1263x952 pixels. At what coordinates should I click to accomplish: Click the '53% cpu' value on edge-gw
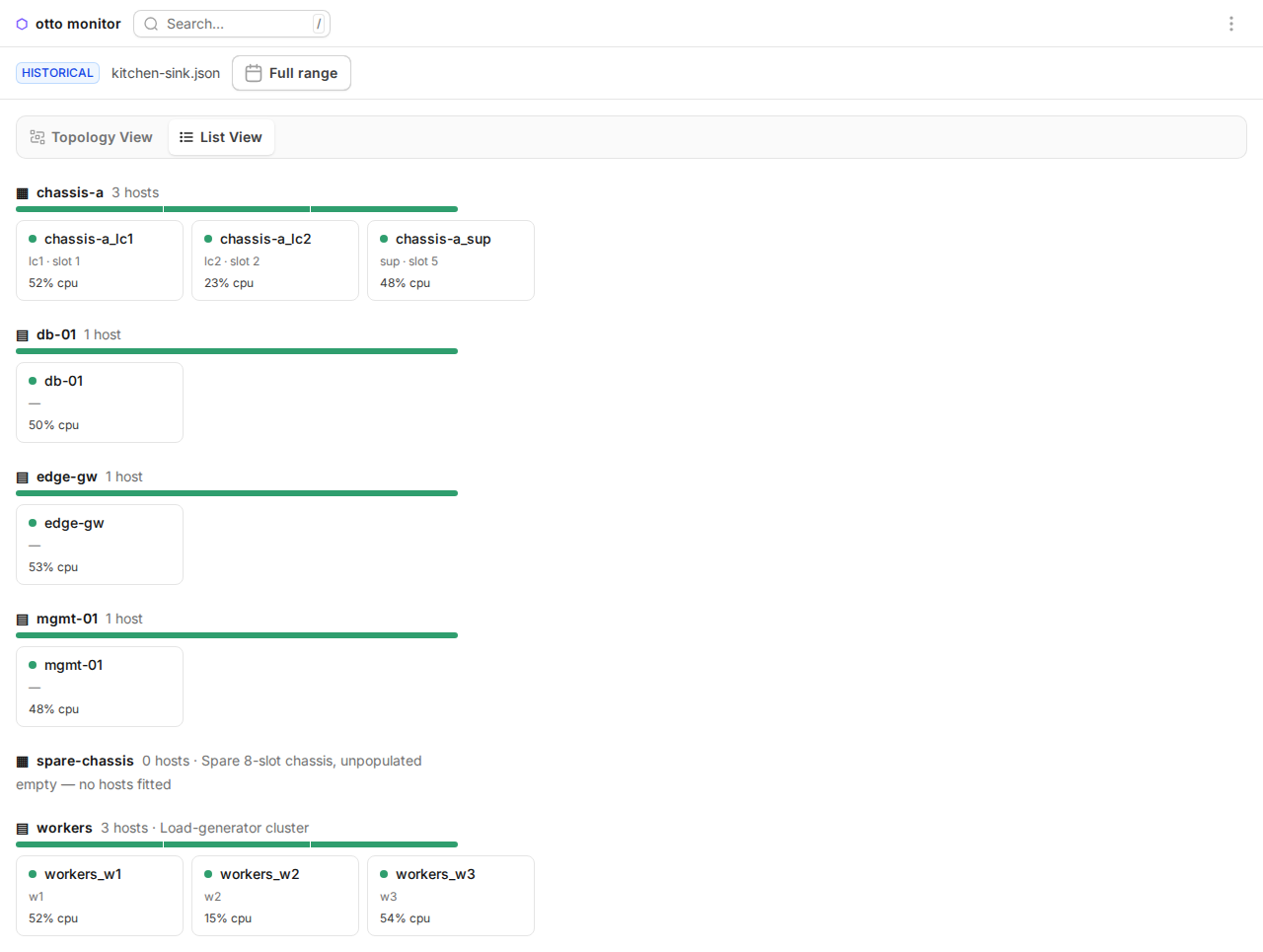pyautogui.click(x=53, y=567)
